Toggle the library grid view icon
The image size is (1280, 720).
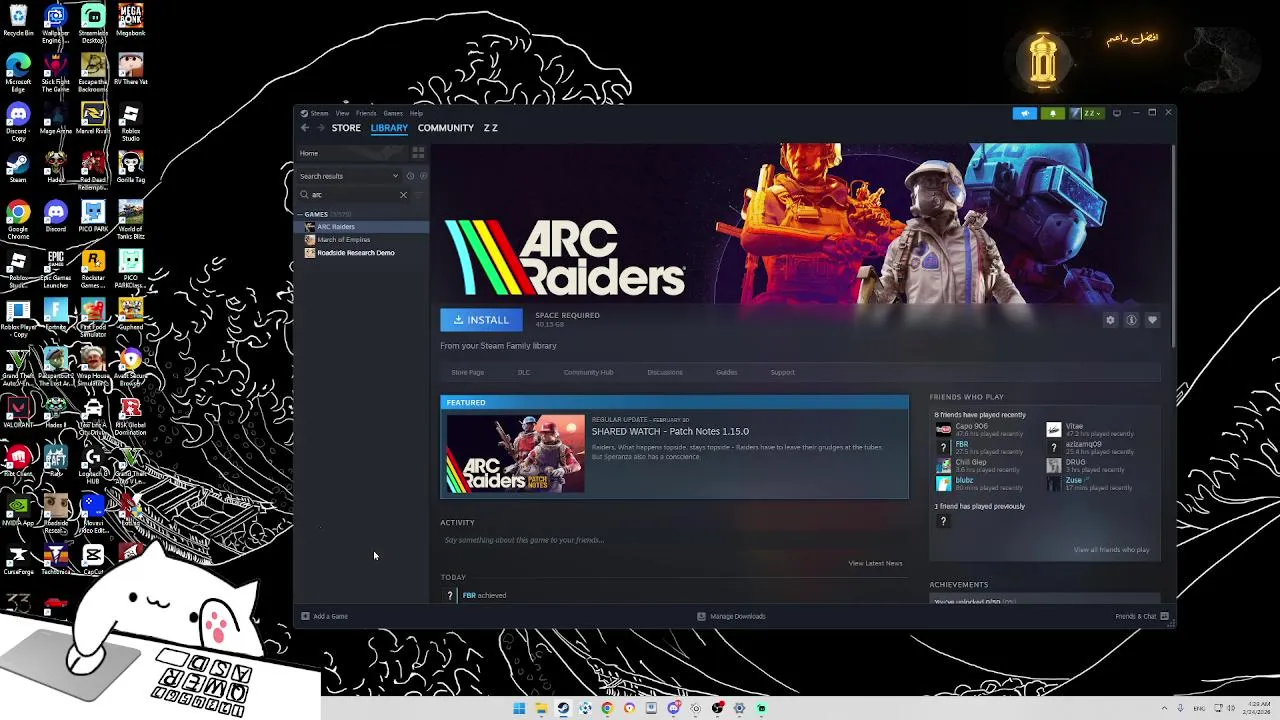point(418,153)
